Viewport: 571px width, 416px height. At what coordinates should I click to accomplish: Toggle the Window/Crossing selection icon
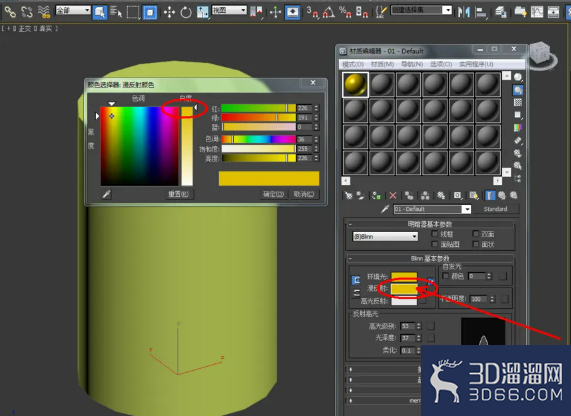(150, 12)
